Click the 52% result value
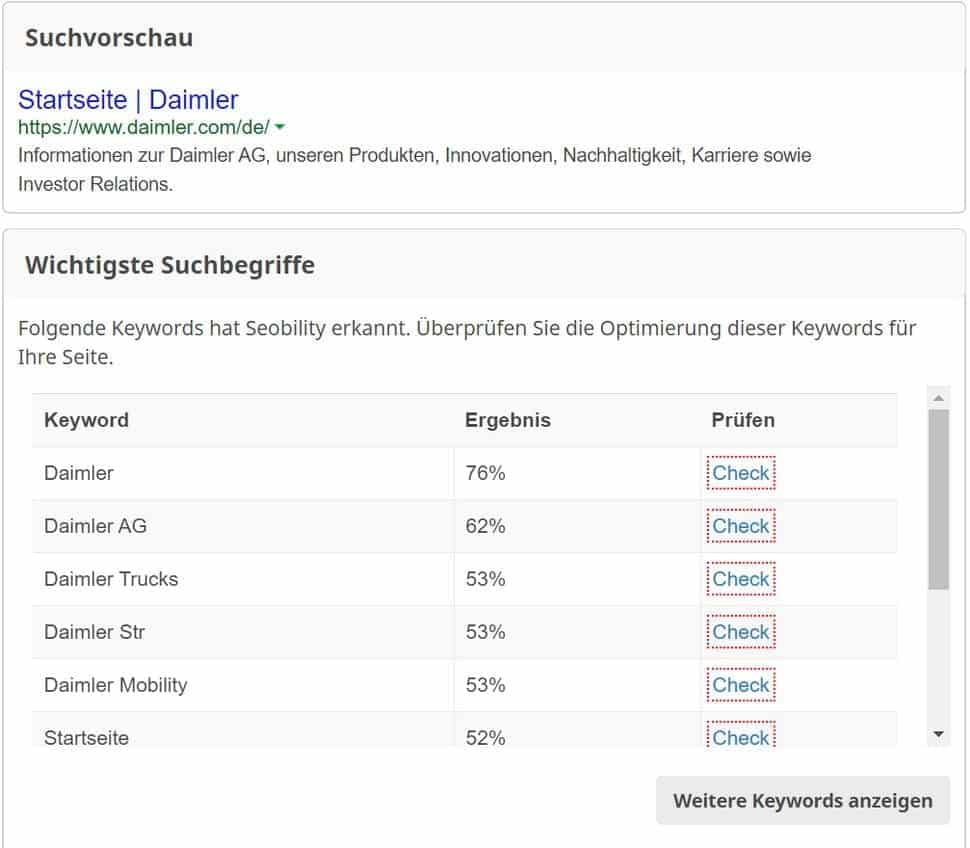The width and height of the screenshot is (970, 848). click(x=485, y=737)
